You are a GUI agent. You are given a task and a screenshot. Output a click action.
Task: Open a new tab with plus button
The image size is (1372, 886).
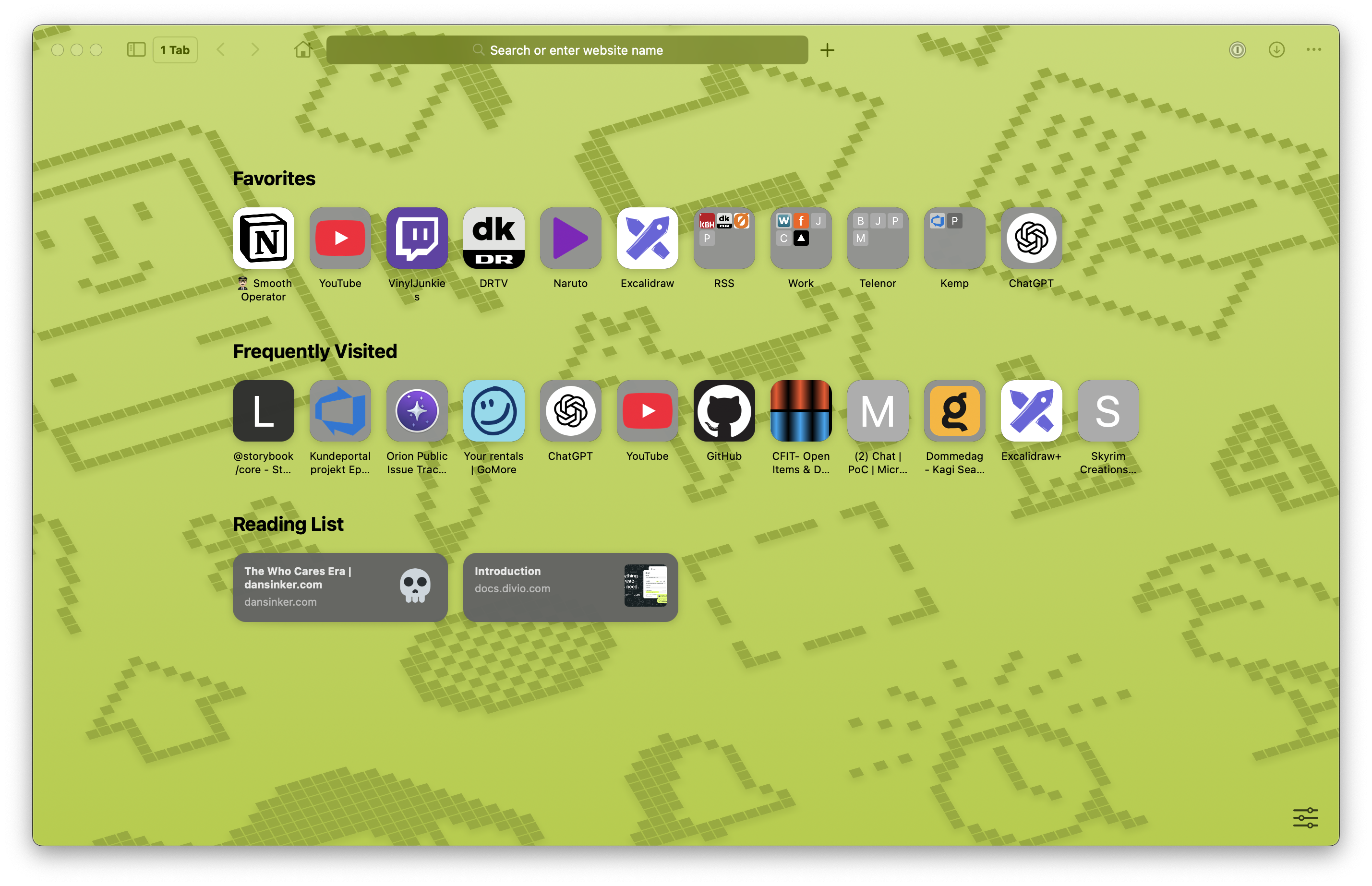point(827,50)
